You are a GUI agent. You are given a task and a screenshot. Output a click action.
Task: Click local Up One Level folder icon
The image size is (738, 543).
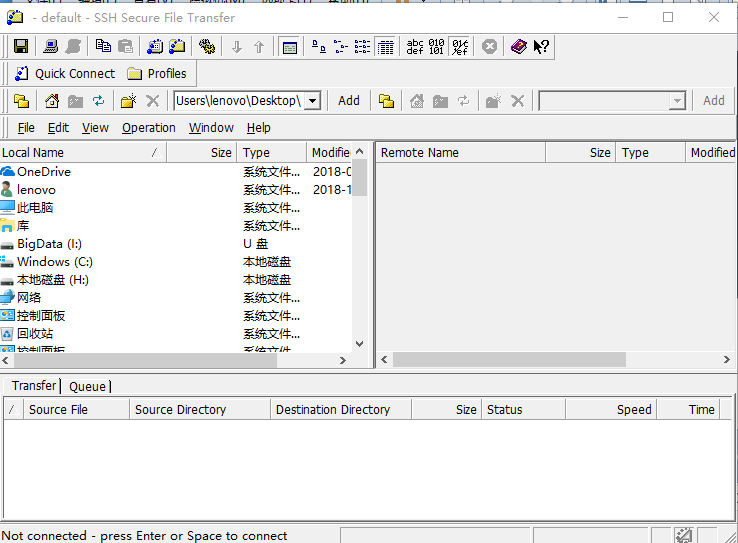tap(22, 101)
